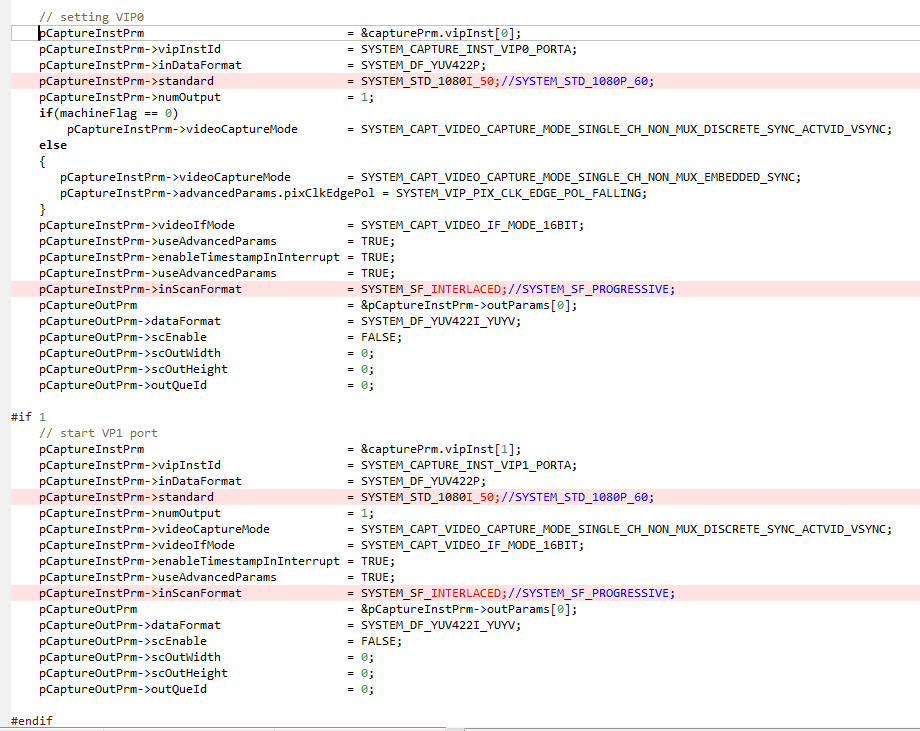Click 'SYSTEM_VIP_PIX_CLK_EDGE_POL_FALLING;' value
Viewport: 920px width, 731px height.
click(521, 193)
